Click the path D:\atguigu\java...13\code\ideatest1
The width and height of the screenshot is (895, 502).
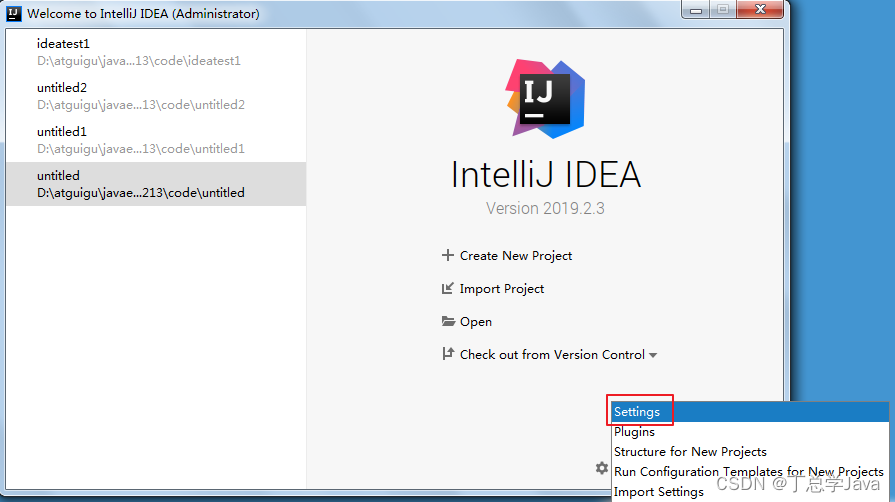click(x=139, y=61)
